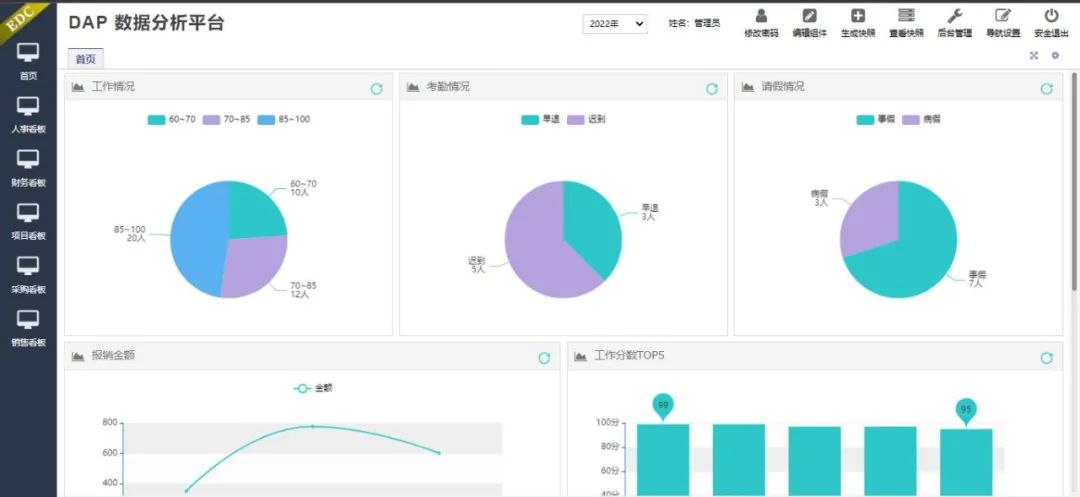Viewport: 1080px width, 497px height.
Task: Toggle the 病假 legend series
Action: point(921,120)
